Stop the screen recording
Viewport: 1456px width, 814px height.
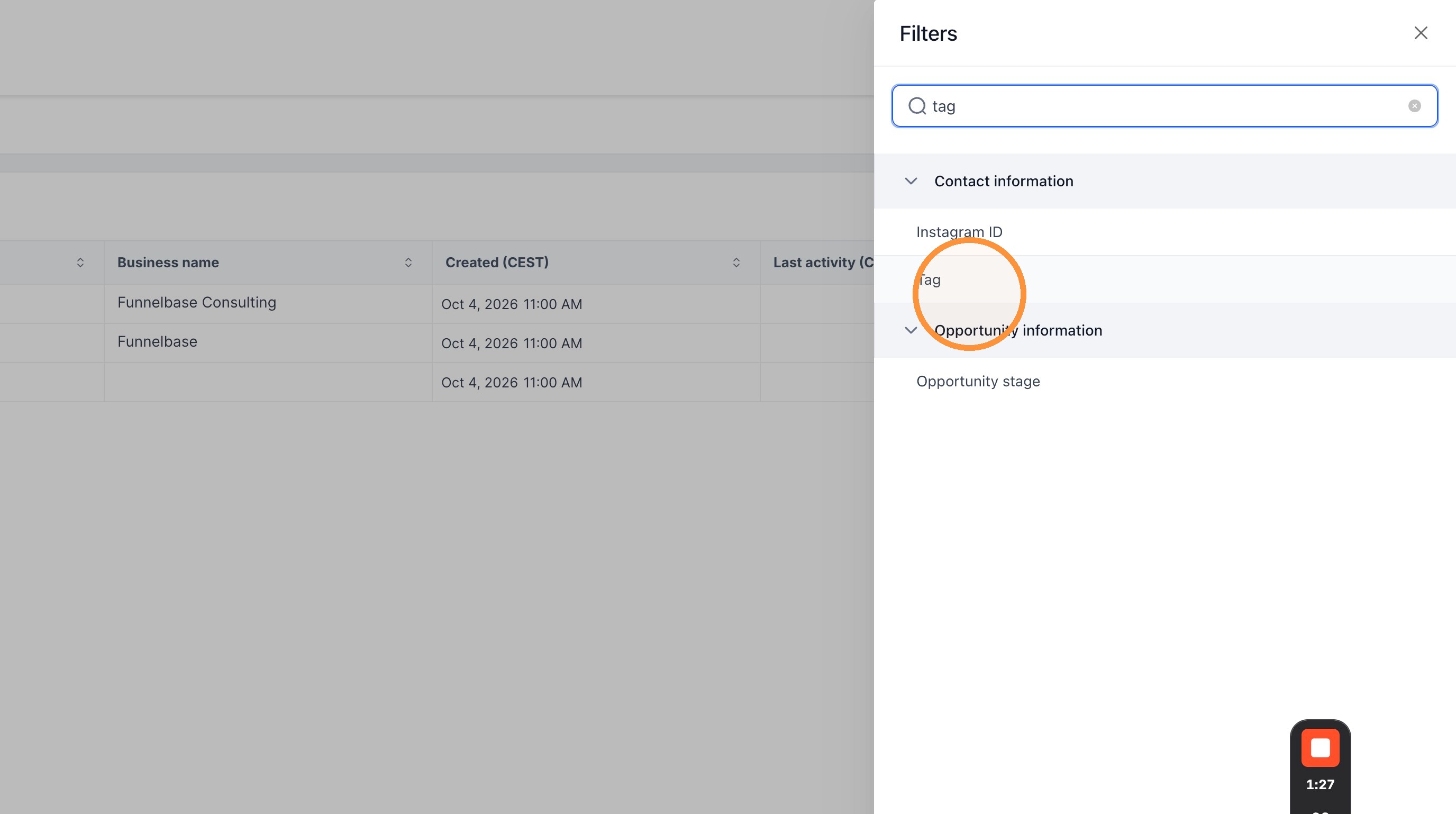(1320, 747)
